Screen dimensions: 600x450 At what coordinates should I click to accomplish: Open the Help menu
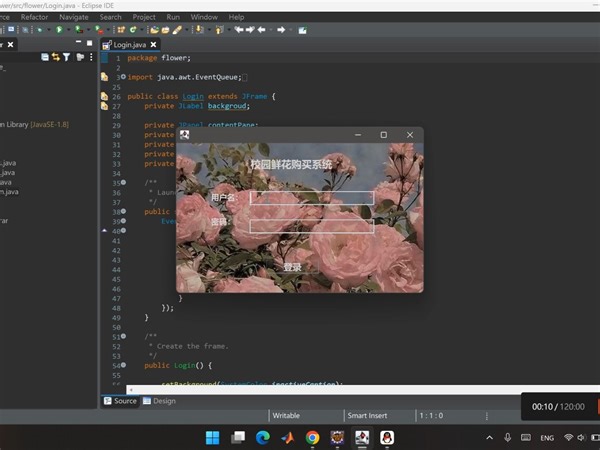[236, 17]
